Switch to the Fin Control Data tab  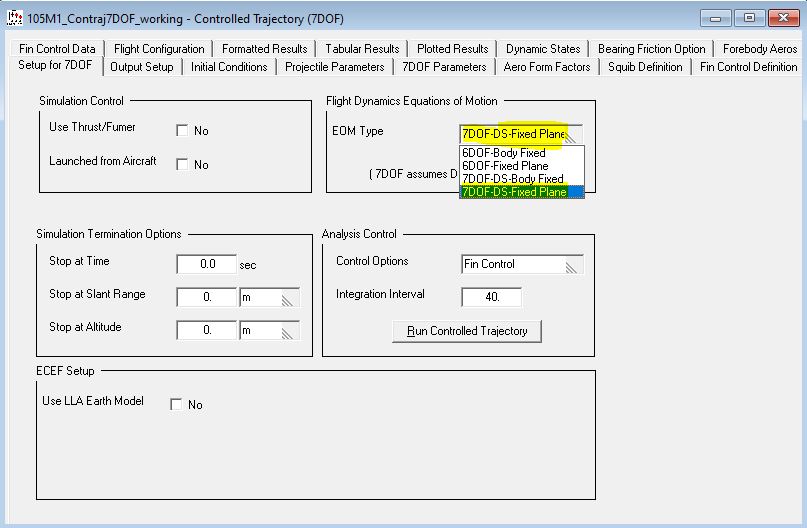(x=57, y=49)
